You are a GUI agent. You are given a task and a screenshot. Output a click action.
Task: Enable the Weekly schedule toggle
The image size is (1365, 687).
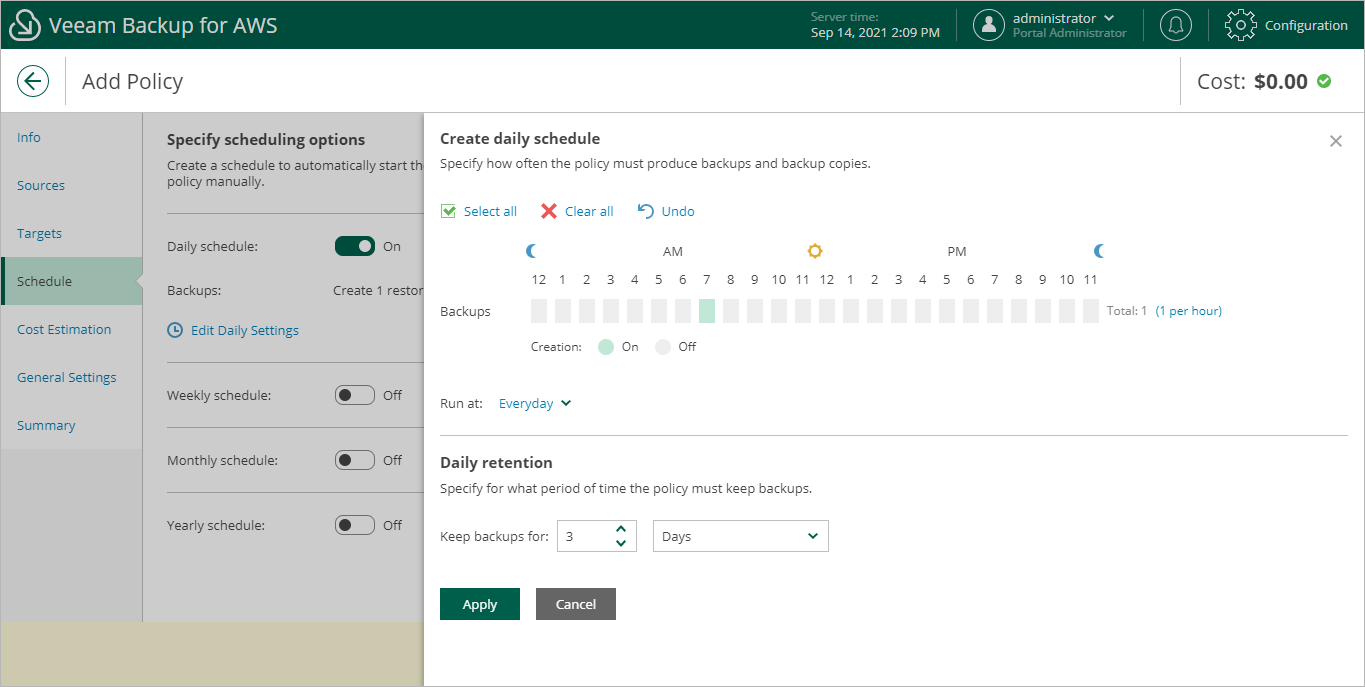click(x=355, y=395)
